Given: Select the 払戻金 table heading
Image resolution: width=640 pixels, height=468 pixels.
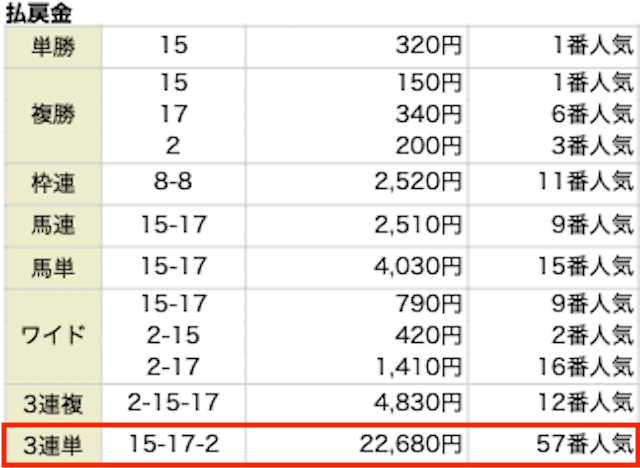Looking at the screenshot, I should point(38,13).
